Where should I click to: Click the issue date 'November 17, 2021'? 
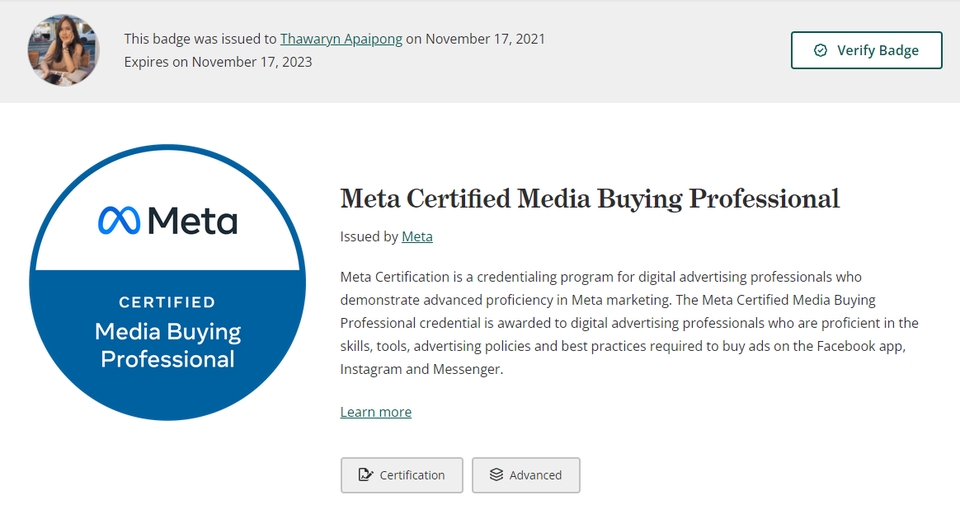coord(485,39)
